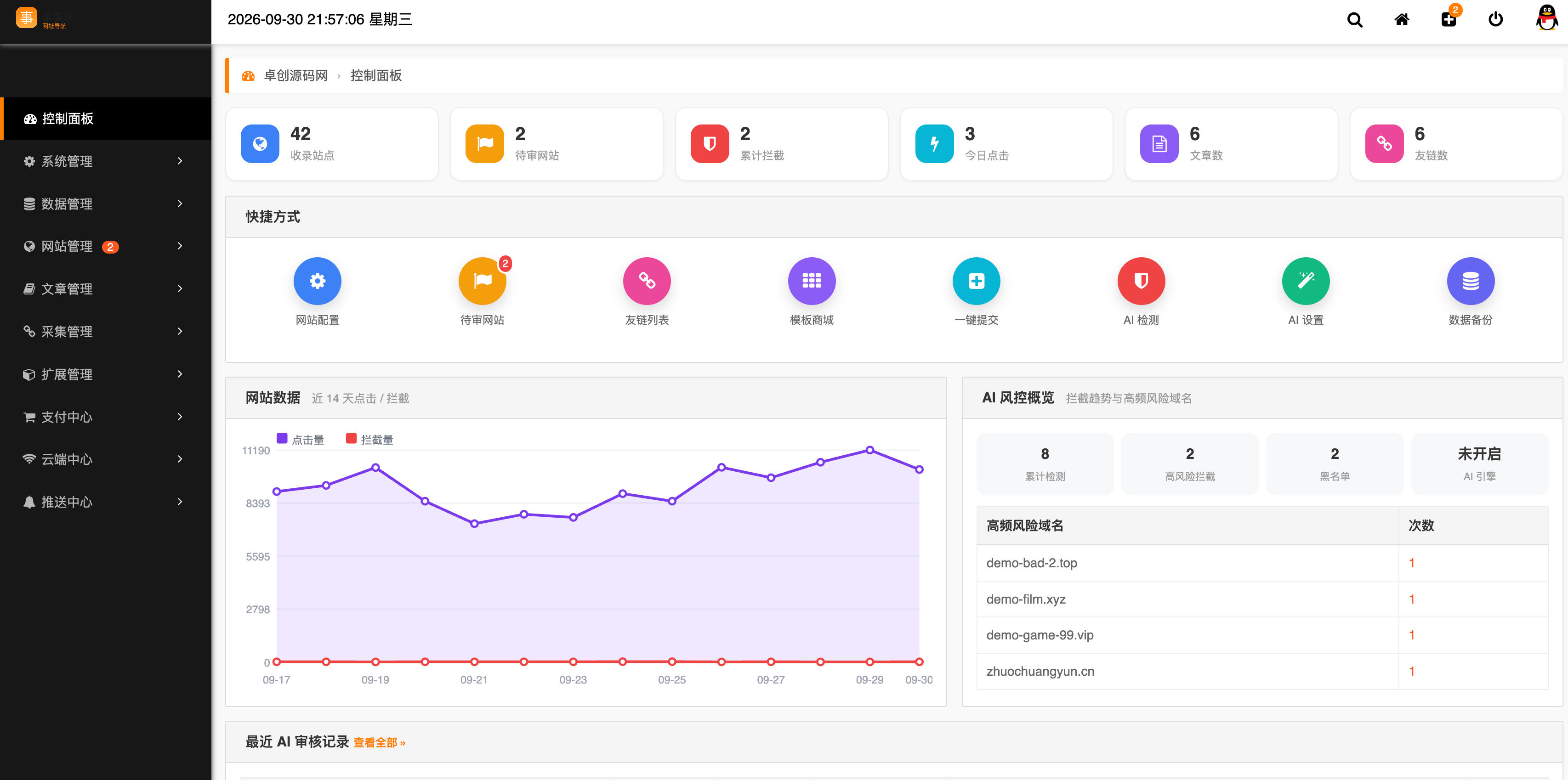
Task: Expand the 数据管理 sidebar menu
Action: 106,204
